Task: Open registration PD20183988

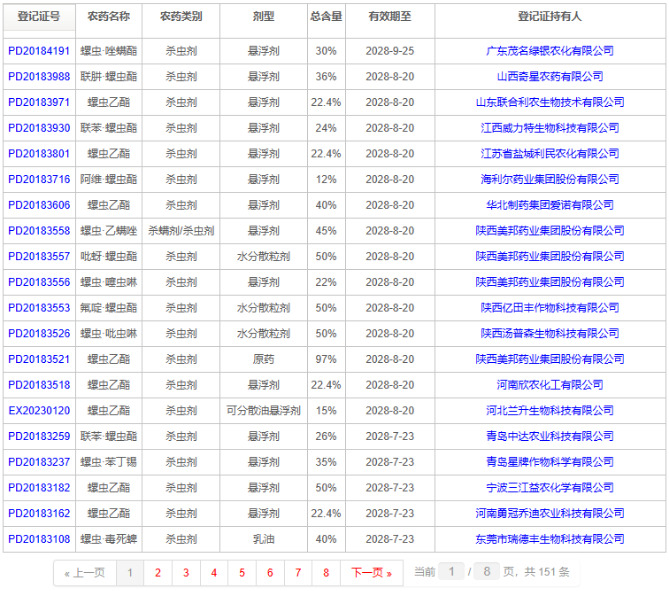Action: click(x=39, y=76)
